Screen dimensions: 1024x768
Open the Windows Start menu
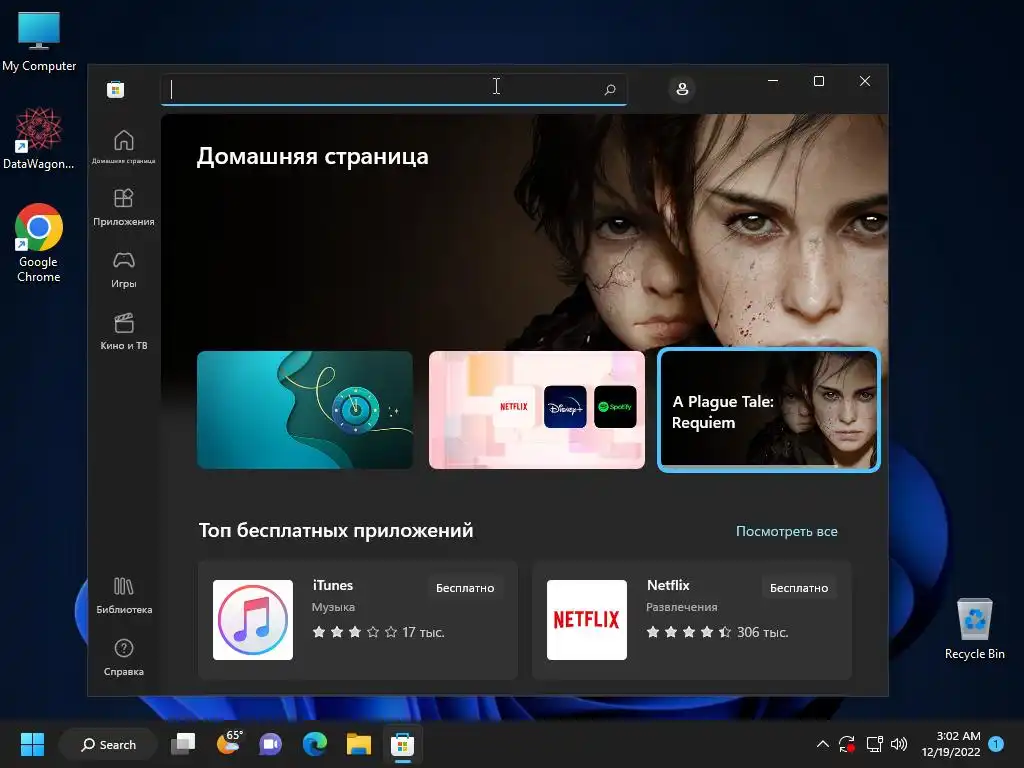point(32,744)
